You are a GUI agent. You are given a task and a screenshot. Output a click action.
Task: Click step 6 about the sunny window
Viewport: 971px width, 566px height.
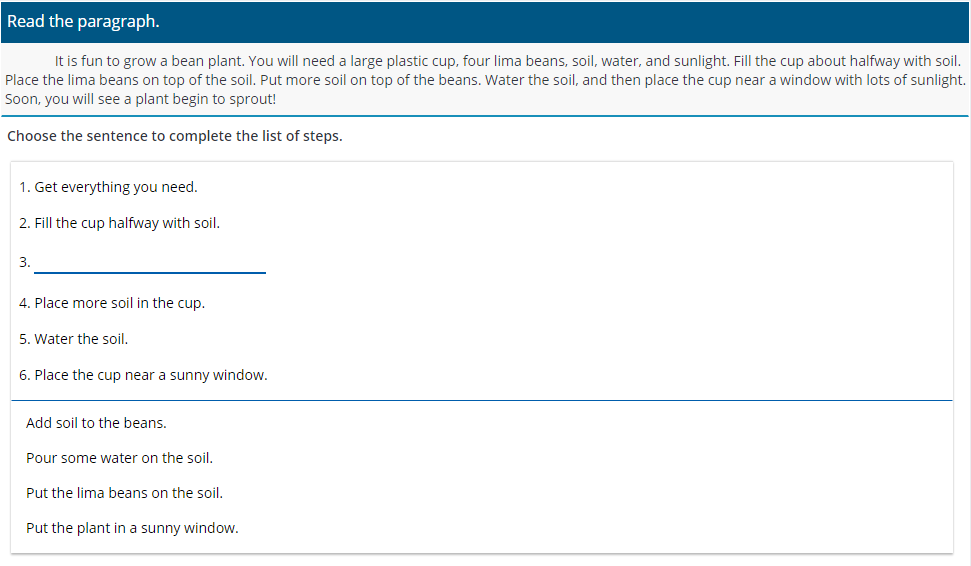[143, 375]
